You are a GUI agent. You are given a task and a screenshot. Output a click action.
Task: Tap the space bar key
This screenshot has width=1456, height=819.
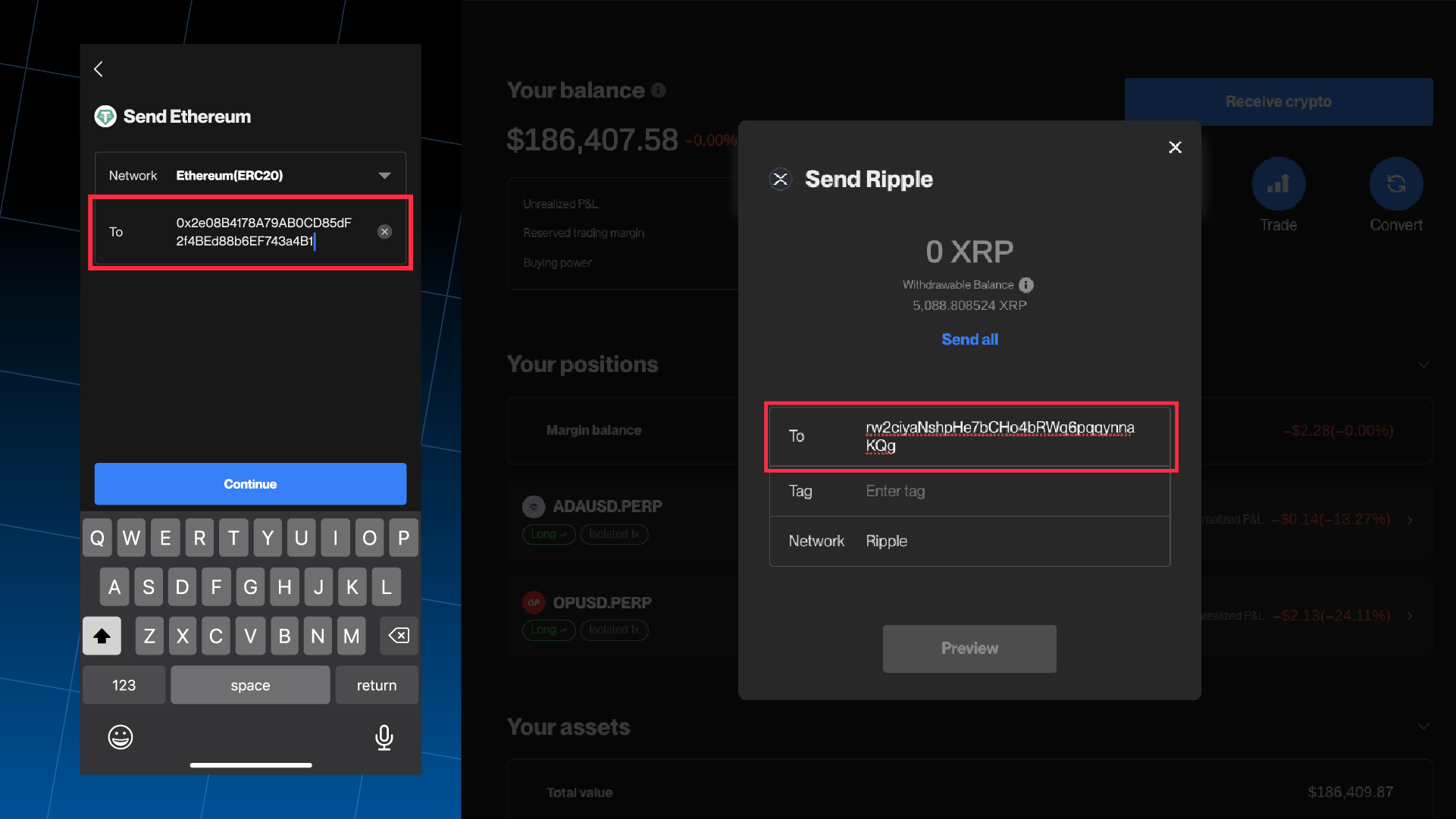(x=250, y=685)
